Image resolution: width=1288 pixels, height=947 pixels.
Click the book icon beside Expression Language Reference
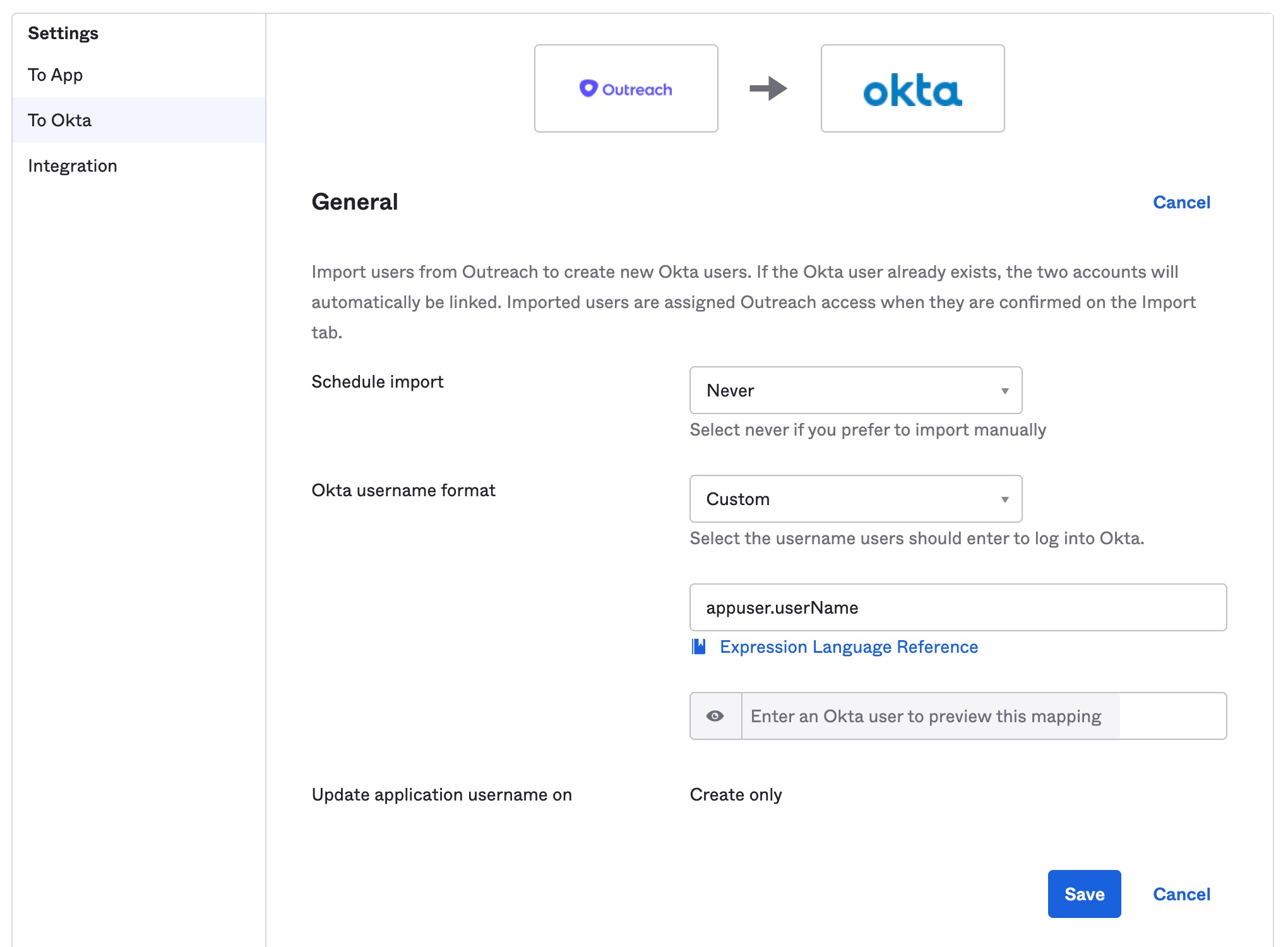point(699,646)
